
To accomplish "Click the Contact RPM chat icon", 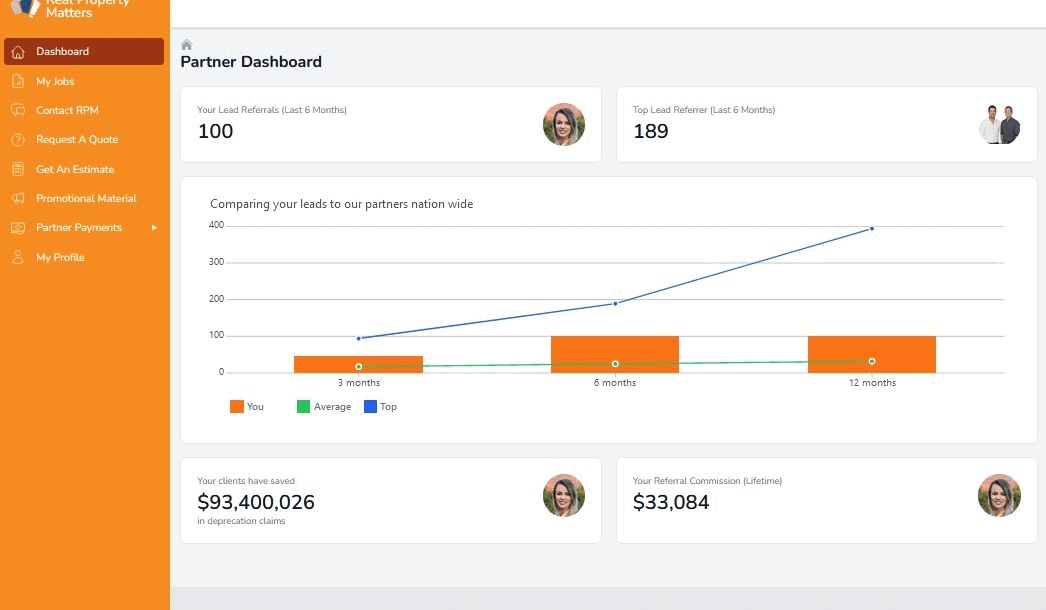I will pos(17,110).
